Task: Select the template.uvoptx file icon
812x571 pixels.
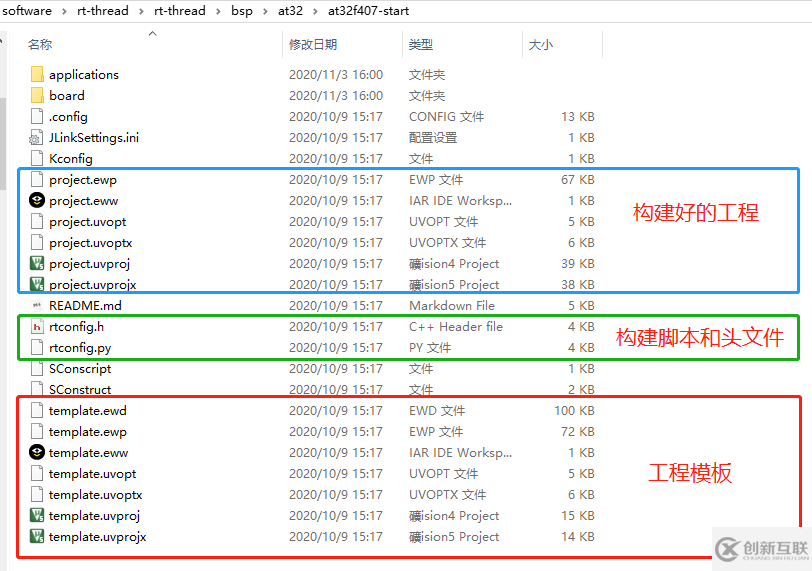Action: pyautogui.click(x=37, y=494)
